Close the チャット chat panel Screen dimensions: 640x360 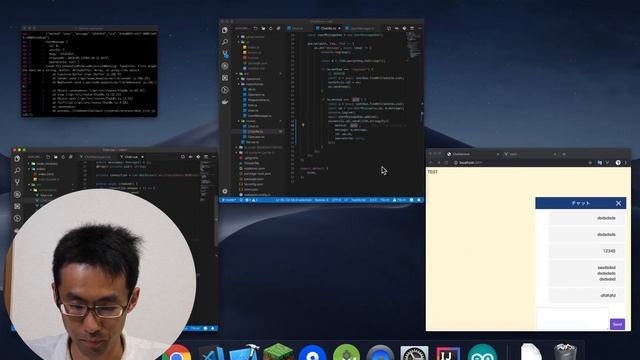point(618,203)
